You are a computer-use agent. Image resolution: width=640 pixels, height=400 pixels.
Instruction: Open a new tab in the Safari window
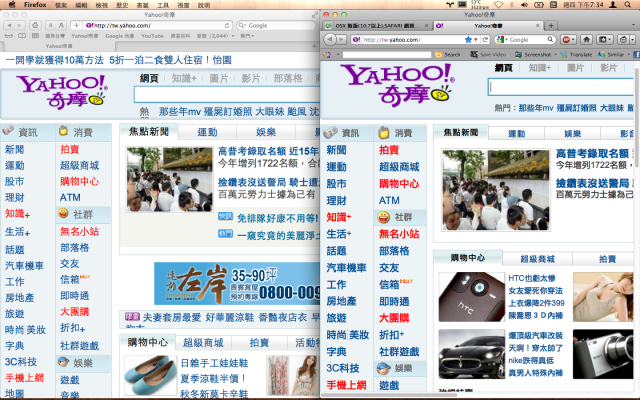pyautogui.click(x=314, y=46)
